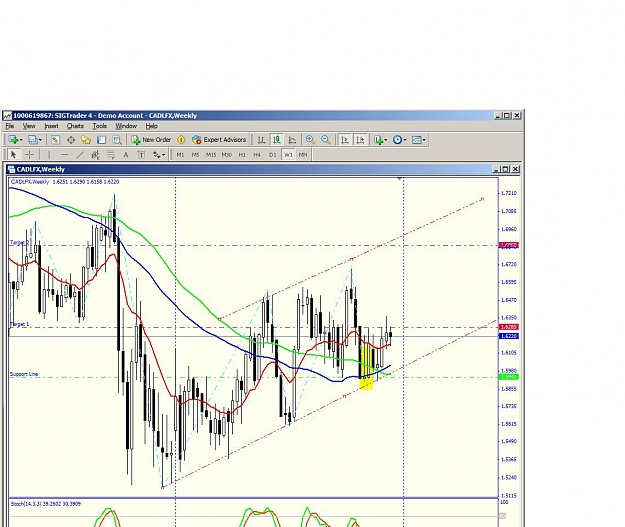Image resolution: width=625 pixels, height=527 pixels.
Task: Select the Fibonacci Retracement tool
Action: 110,155
